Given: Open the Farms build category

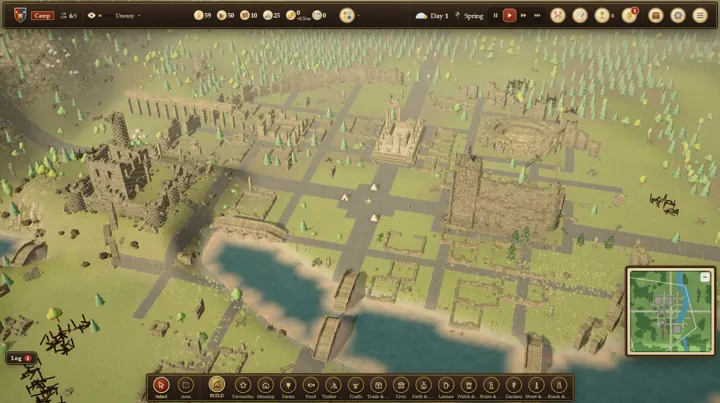Looking at the screenshot, I should point(288,386).
